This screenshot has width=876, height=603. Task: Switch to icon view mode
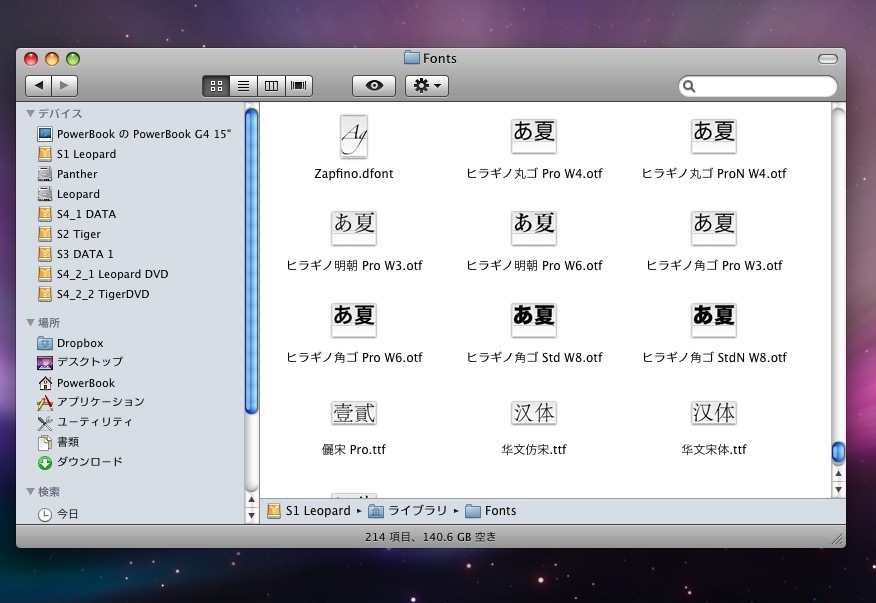click(x=215, y=86)
